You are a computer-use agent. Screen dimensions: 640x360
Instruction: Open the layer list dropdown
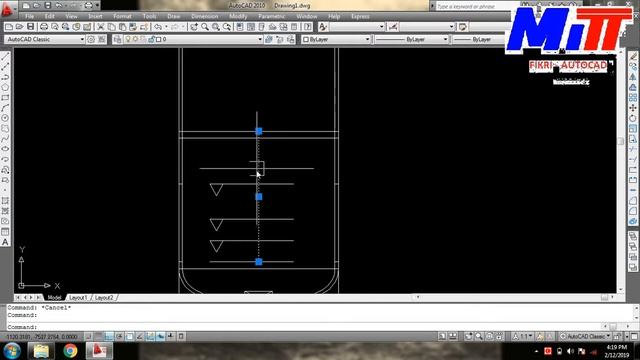coord(193,39)
